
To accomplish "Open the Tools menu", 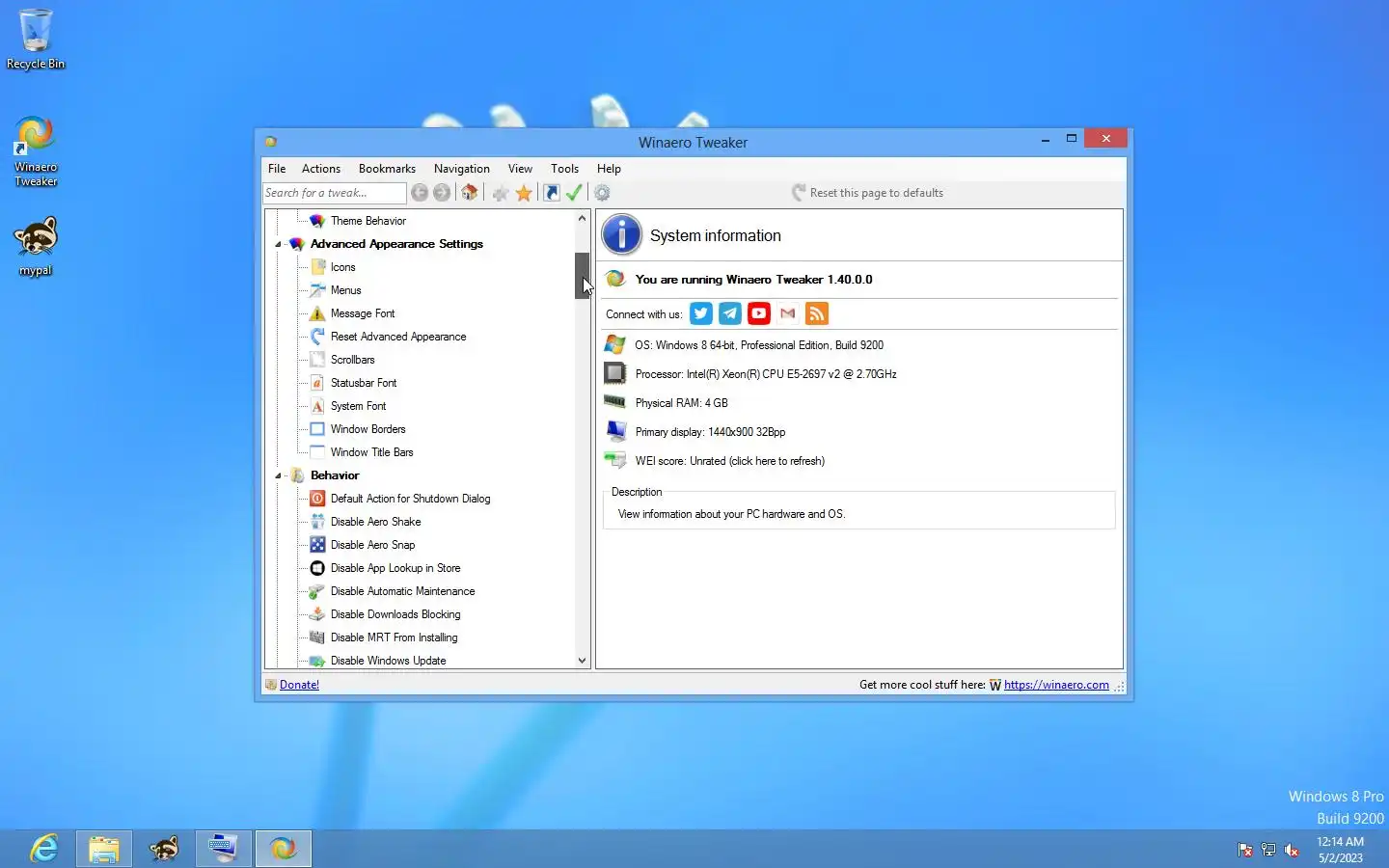I will (x=564, y=169).
